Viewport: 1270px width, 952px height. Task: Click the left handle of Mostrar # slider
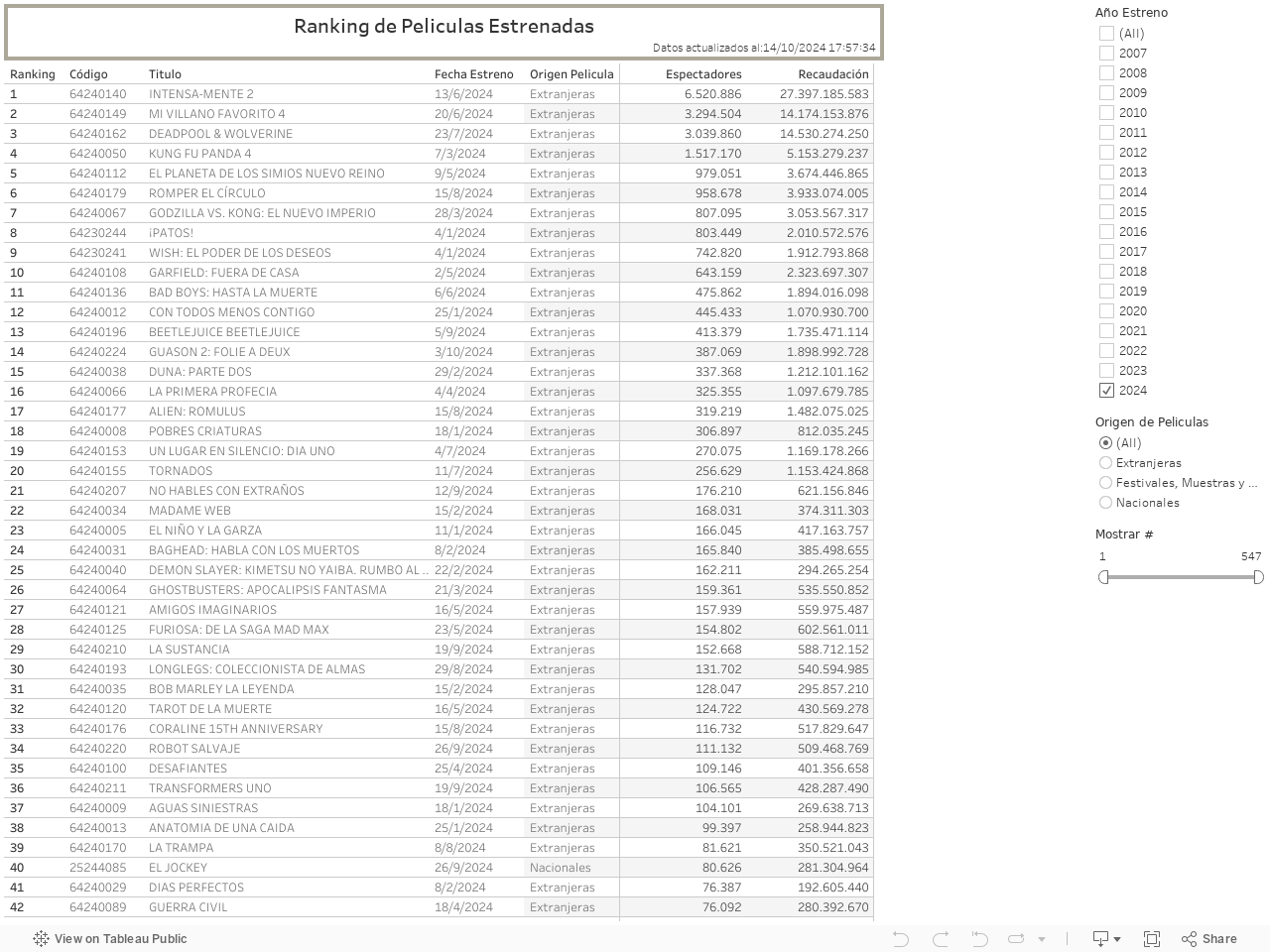(1103, 577)
